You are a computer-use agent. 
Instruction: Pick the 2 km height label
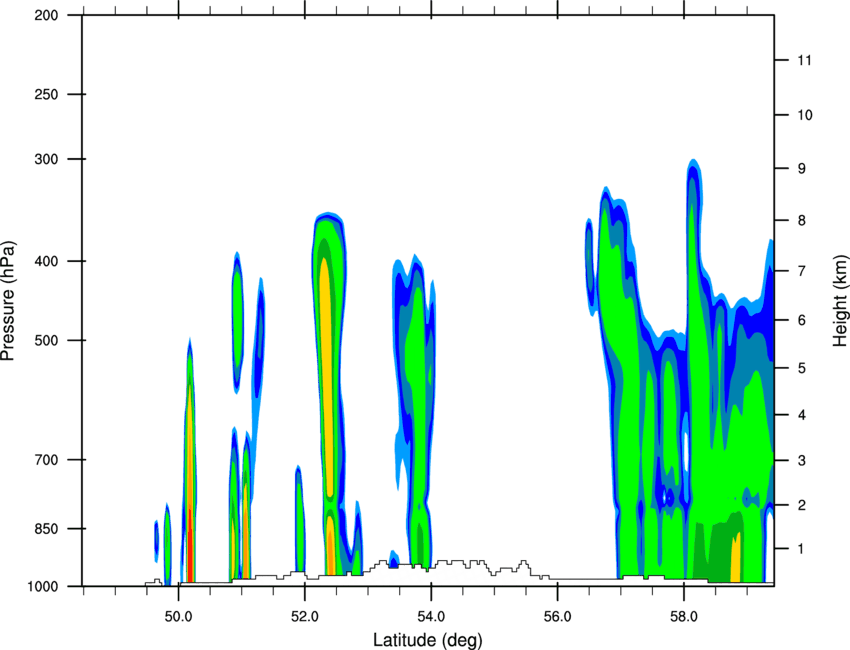point(801,505)
